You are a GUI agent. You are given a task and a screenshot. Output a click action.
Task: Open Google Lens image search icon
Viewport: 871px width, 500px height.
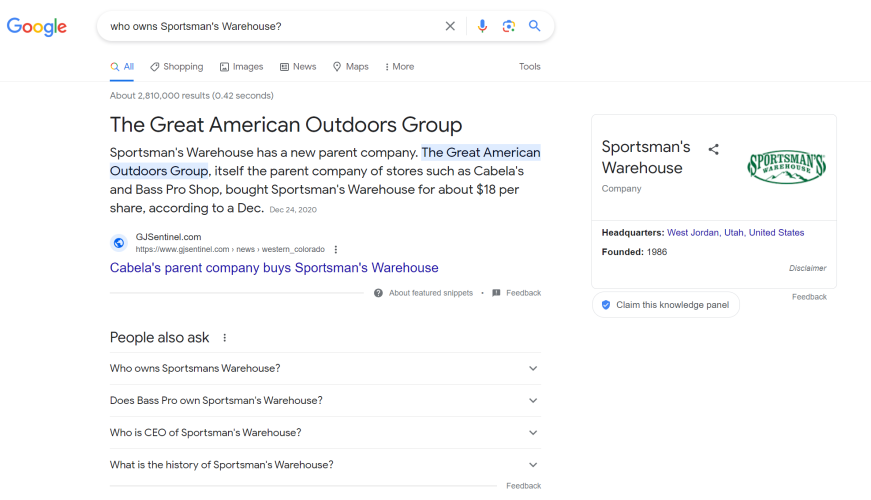point(508,26)
